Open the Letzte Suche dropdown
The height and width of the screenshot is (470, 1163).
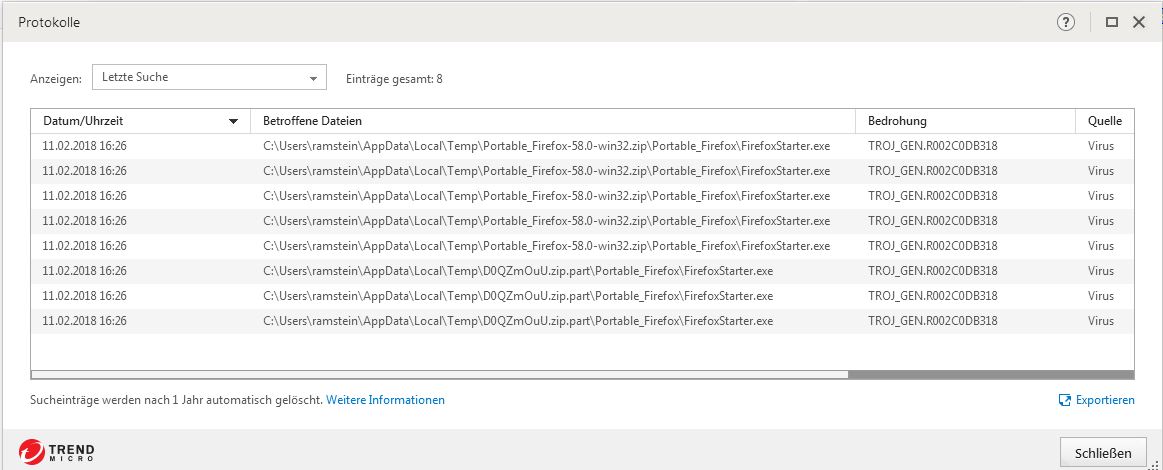click(209, 77)
